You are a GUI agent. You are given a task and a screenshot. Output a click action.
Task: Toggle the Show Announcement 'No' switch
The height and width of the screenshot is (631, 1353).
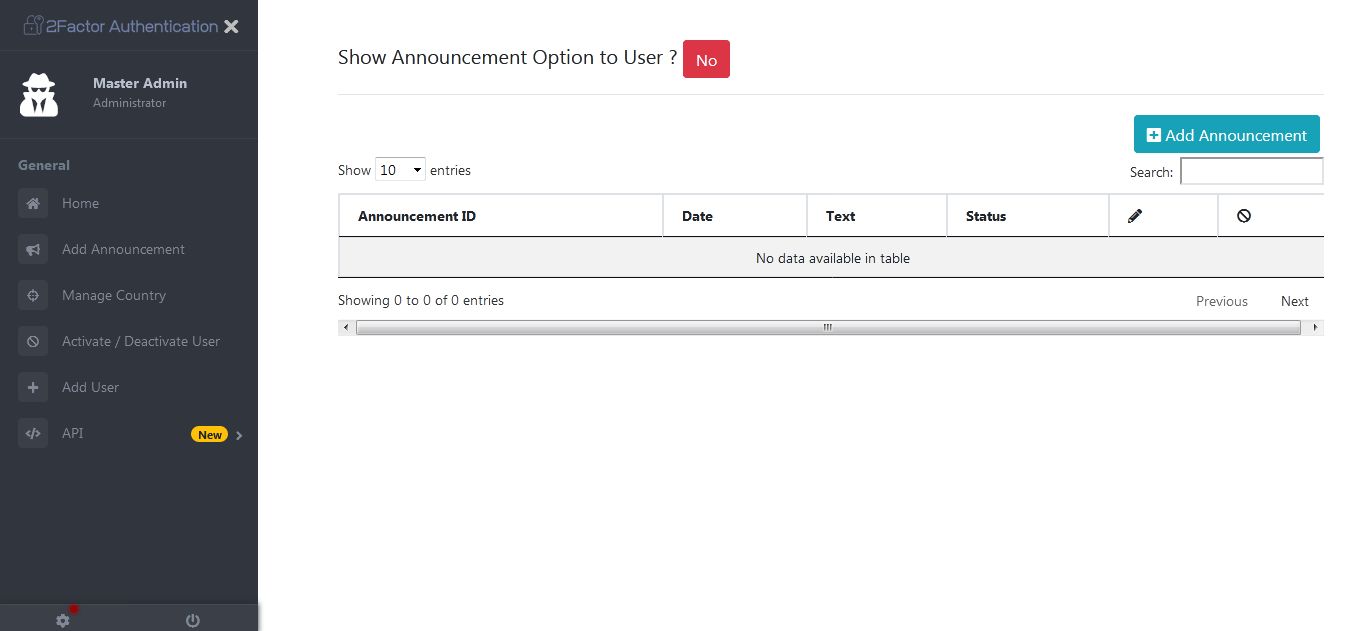(706, 60)
